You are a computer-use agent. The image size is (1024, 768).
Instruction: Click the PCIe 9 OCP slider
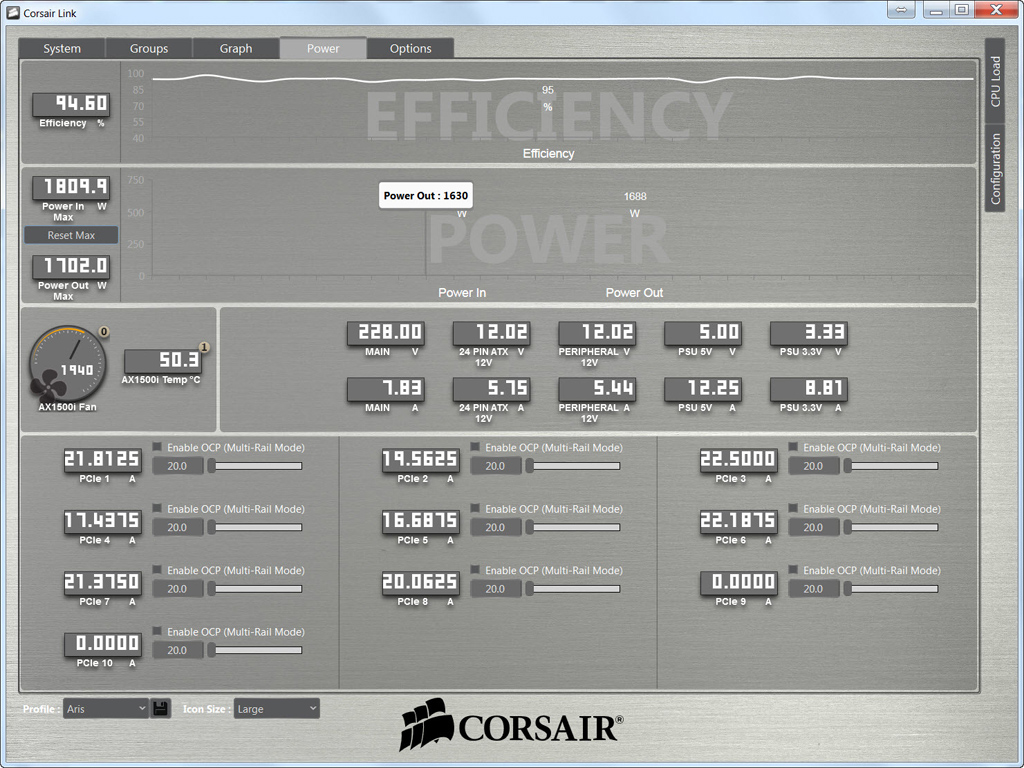pyautogui.click(x=891, y=589)
